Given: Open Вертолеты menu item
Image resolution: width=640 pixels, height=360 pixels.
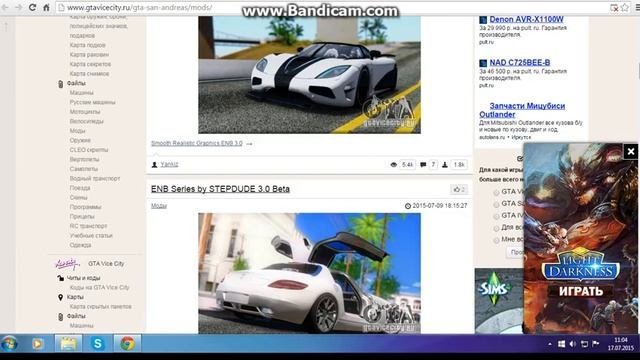Looking at the screenshot, I should [x=84, y=160].
